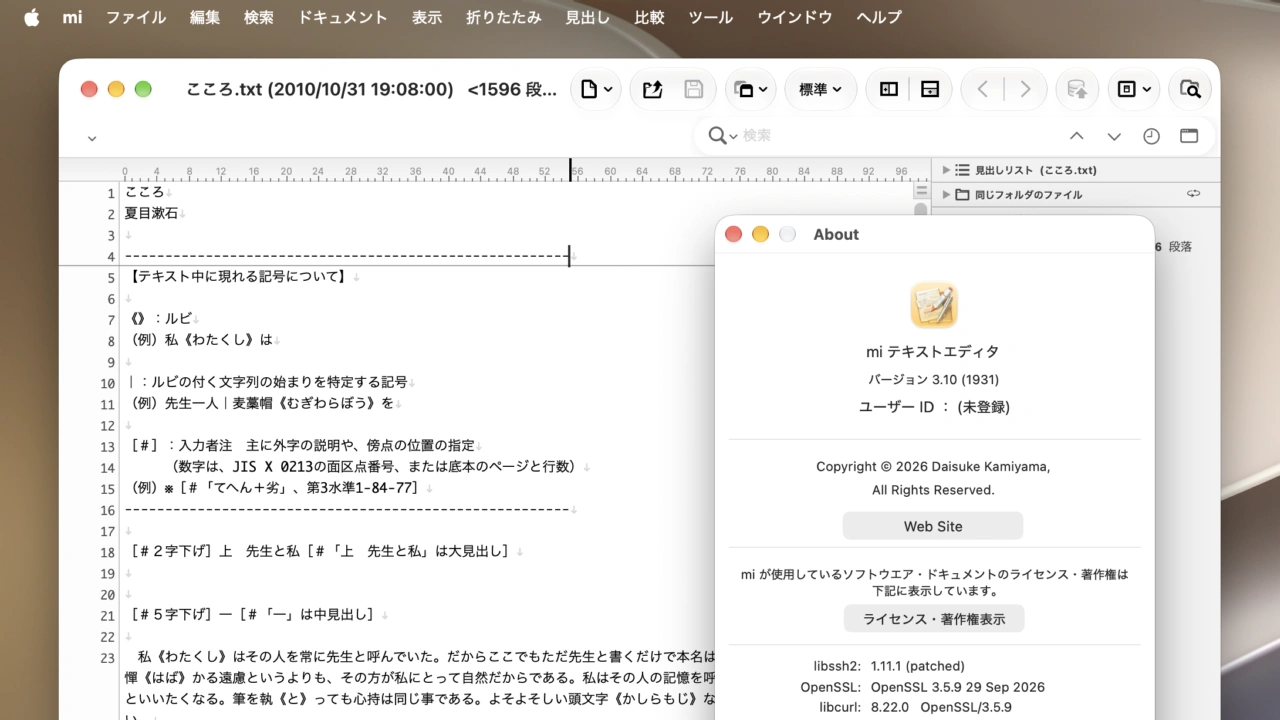1280x720 pixels.
Task: Open the 比較 menu
Action: pos(649,17)
